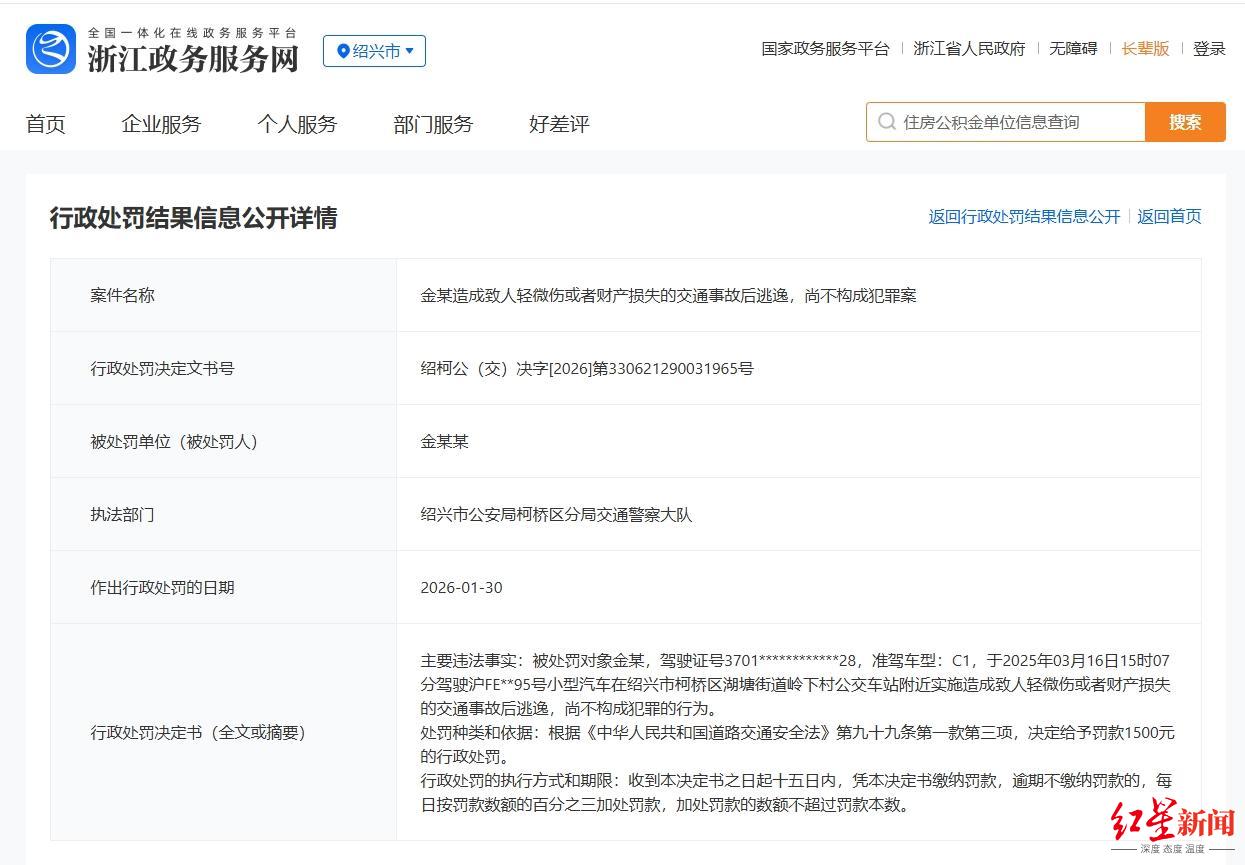Image resolution: width=1245 pixels, height=865 pixels.
Task: Click the 红星新闻 watermark logo
Action: pos(1172,823)
